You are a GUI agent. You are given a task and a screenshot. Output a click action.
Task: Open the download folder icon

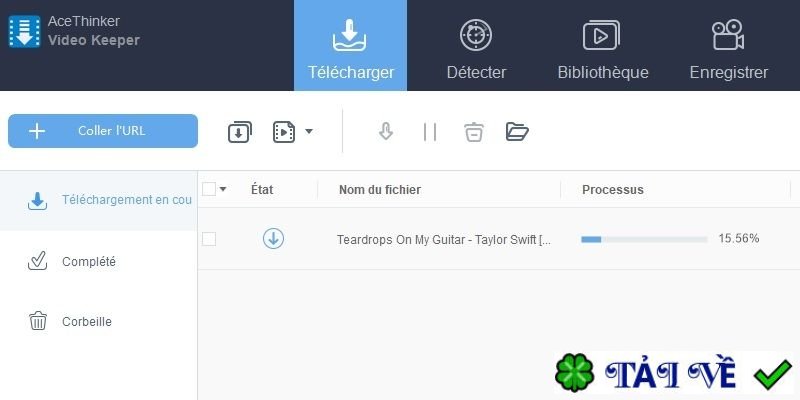[x=517, y=132]
